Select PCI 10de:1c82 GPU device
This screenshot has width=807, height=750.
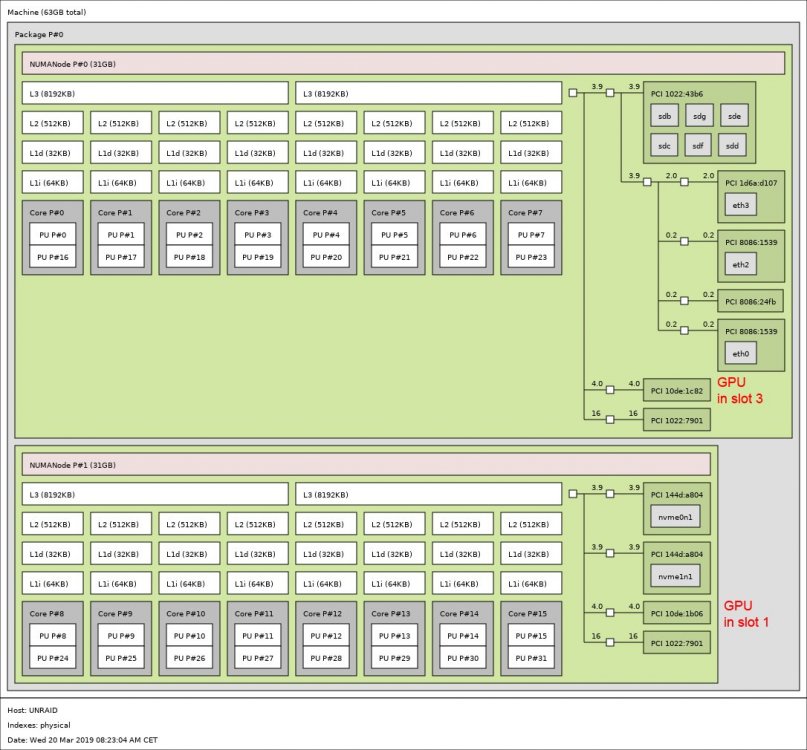coord(676,391)
